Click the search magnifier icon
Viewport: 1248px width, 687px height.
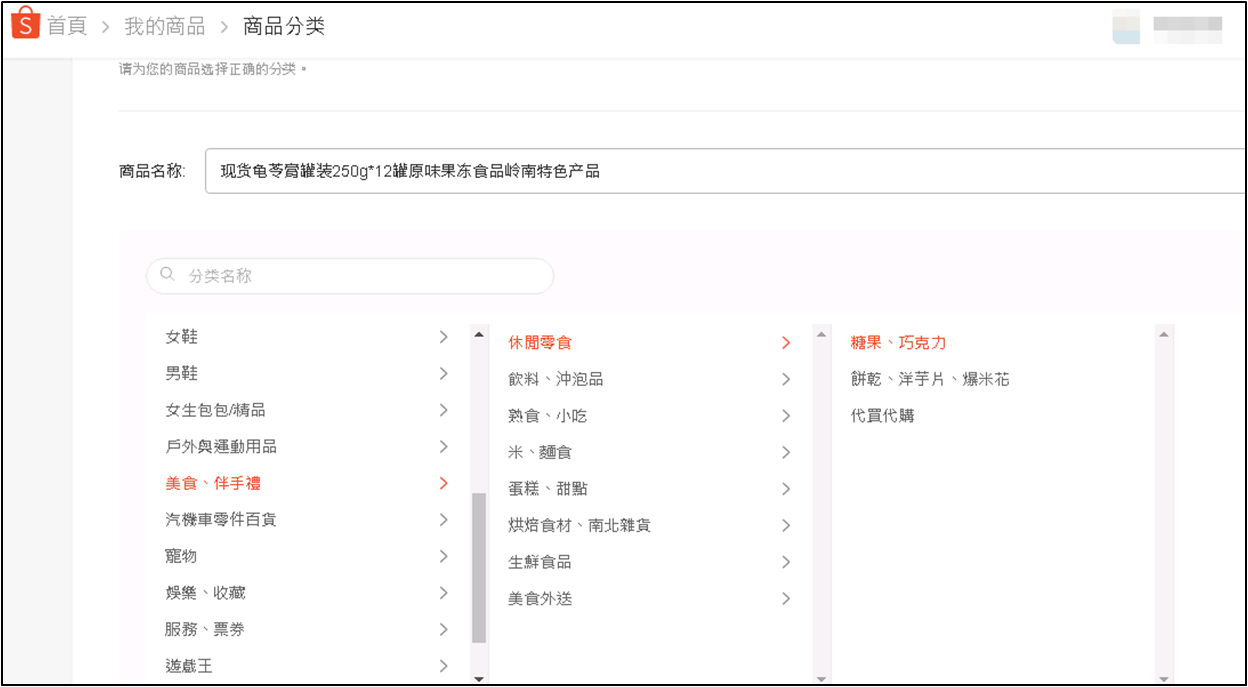coord(167,275)
